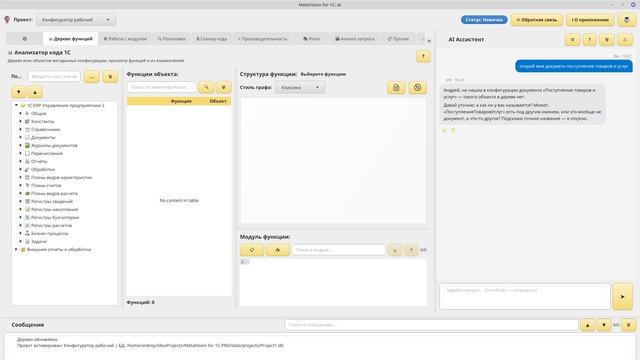
Task: Switch to the Прочее tab
Action: (398, 39)
